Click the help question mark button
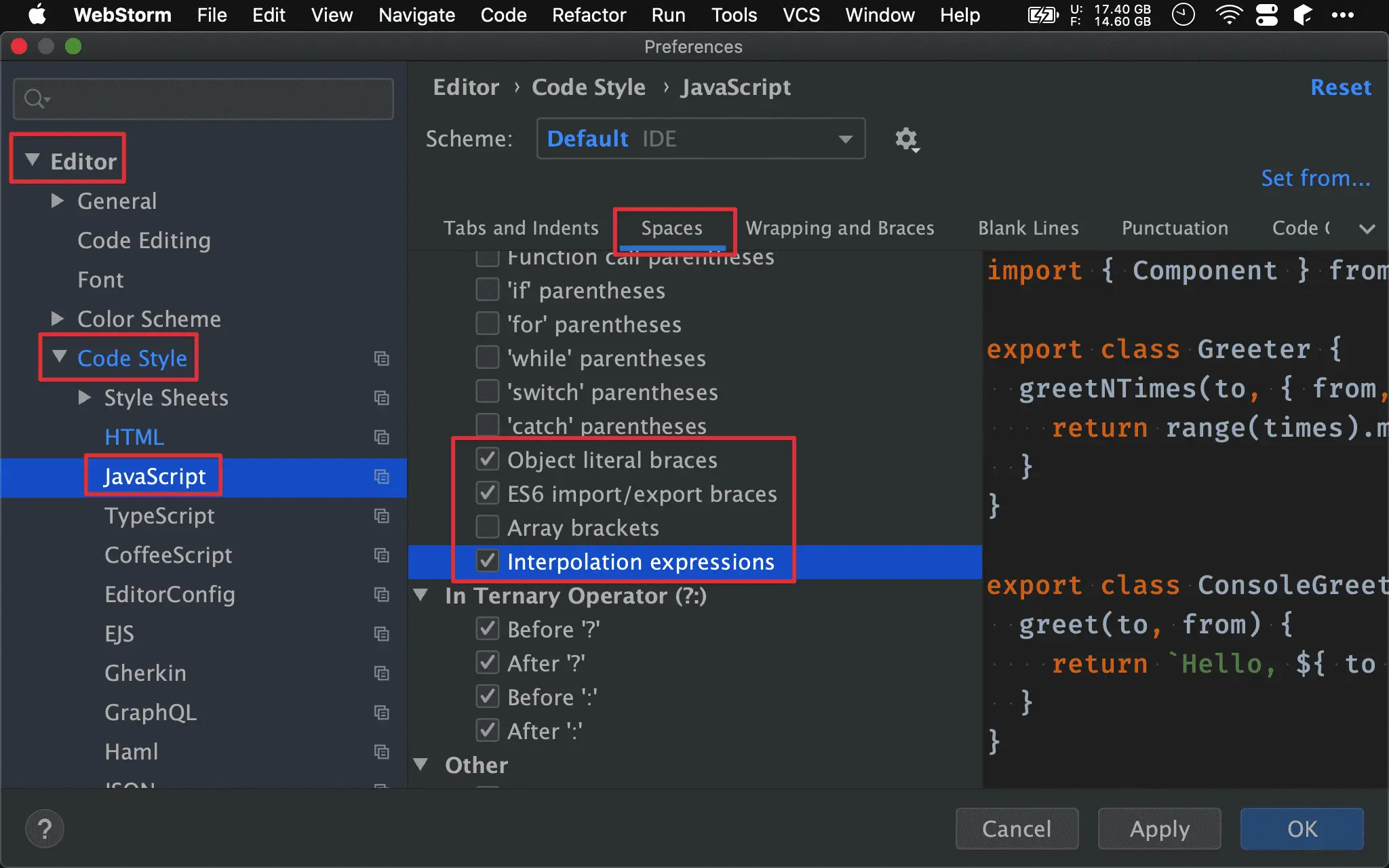 point(45,829)
